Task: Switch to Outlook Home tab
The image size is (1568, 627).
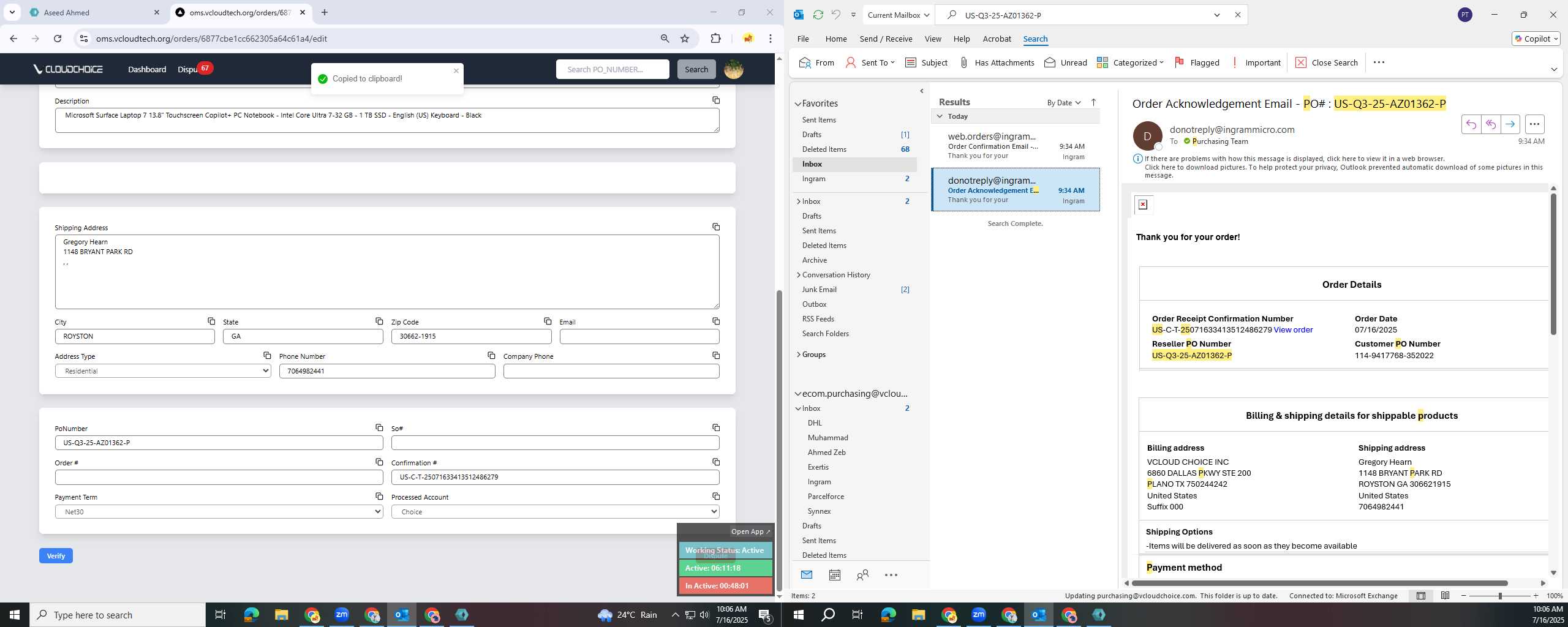Action: click(x=836, y=39)
